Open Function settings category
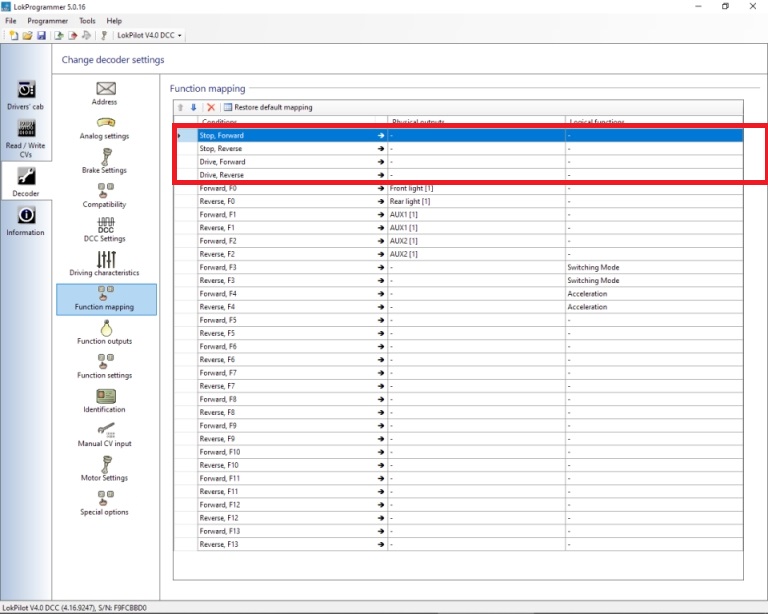Screen dimensions: 768x614 105,367
